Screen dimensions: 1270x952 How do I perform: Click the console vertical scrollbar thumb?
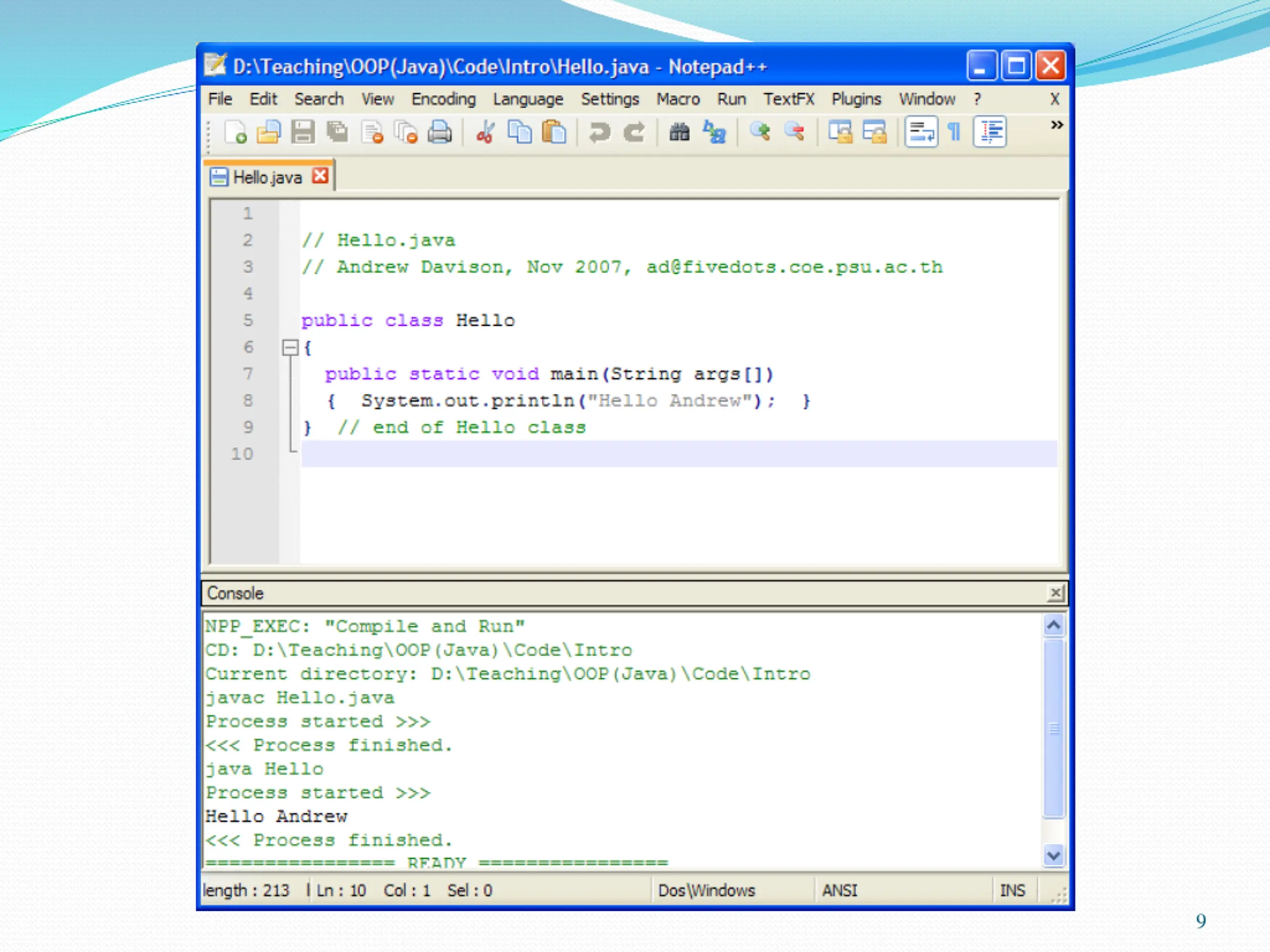tap(1054, 727)
